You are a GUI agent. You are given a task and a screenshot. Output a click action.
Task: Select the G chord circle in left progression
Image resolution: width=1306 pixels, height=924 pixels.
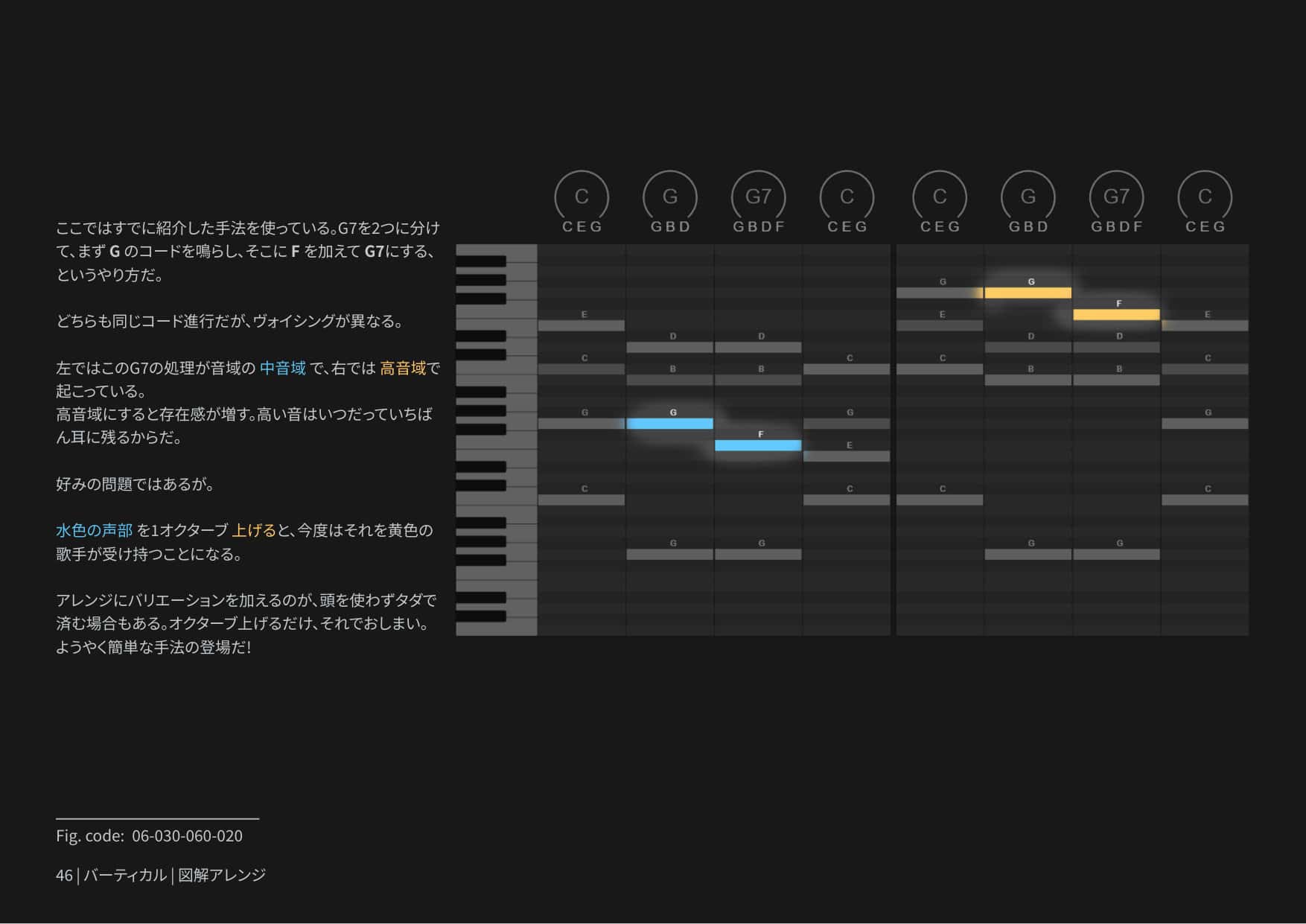pos(670,197)
